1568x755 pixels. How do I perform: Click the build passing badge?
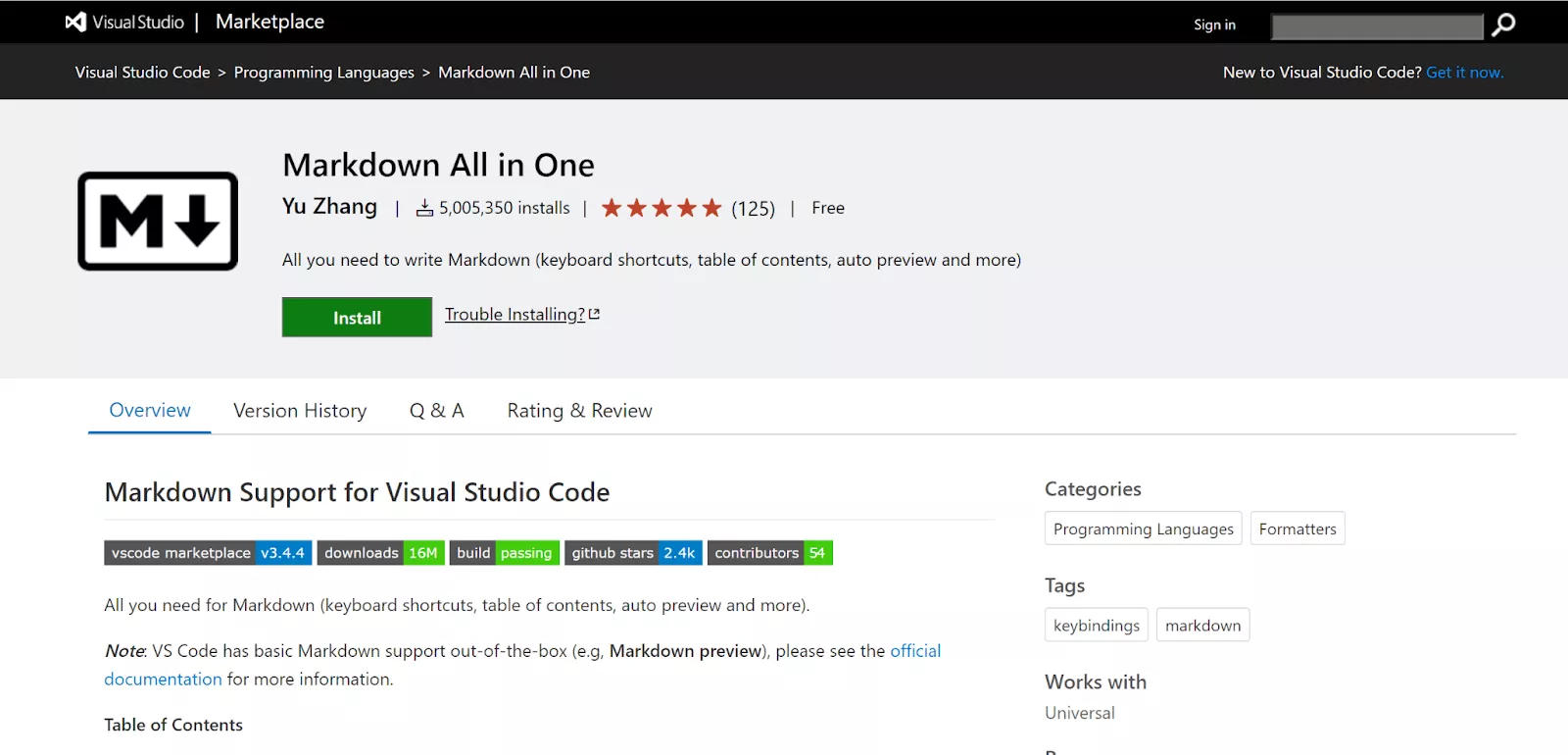tap(505, 553)
